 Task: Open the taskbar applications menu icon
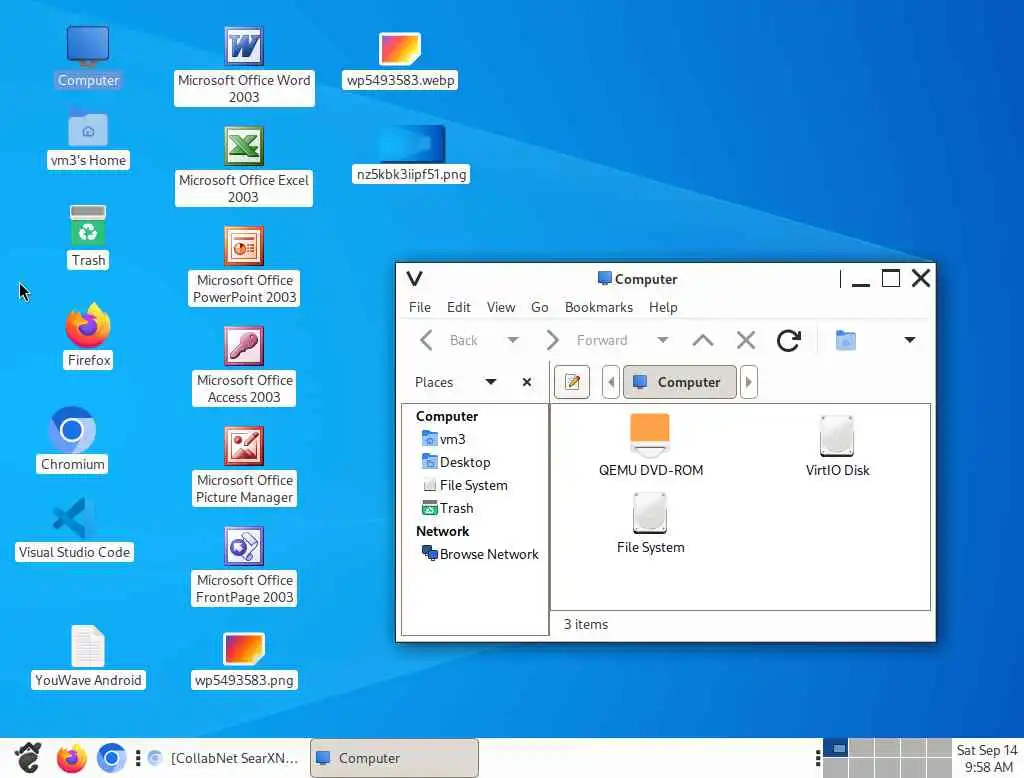[x=28, y=758]
